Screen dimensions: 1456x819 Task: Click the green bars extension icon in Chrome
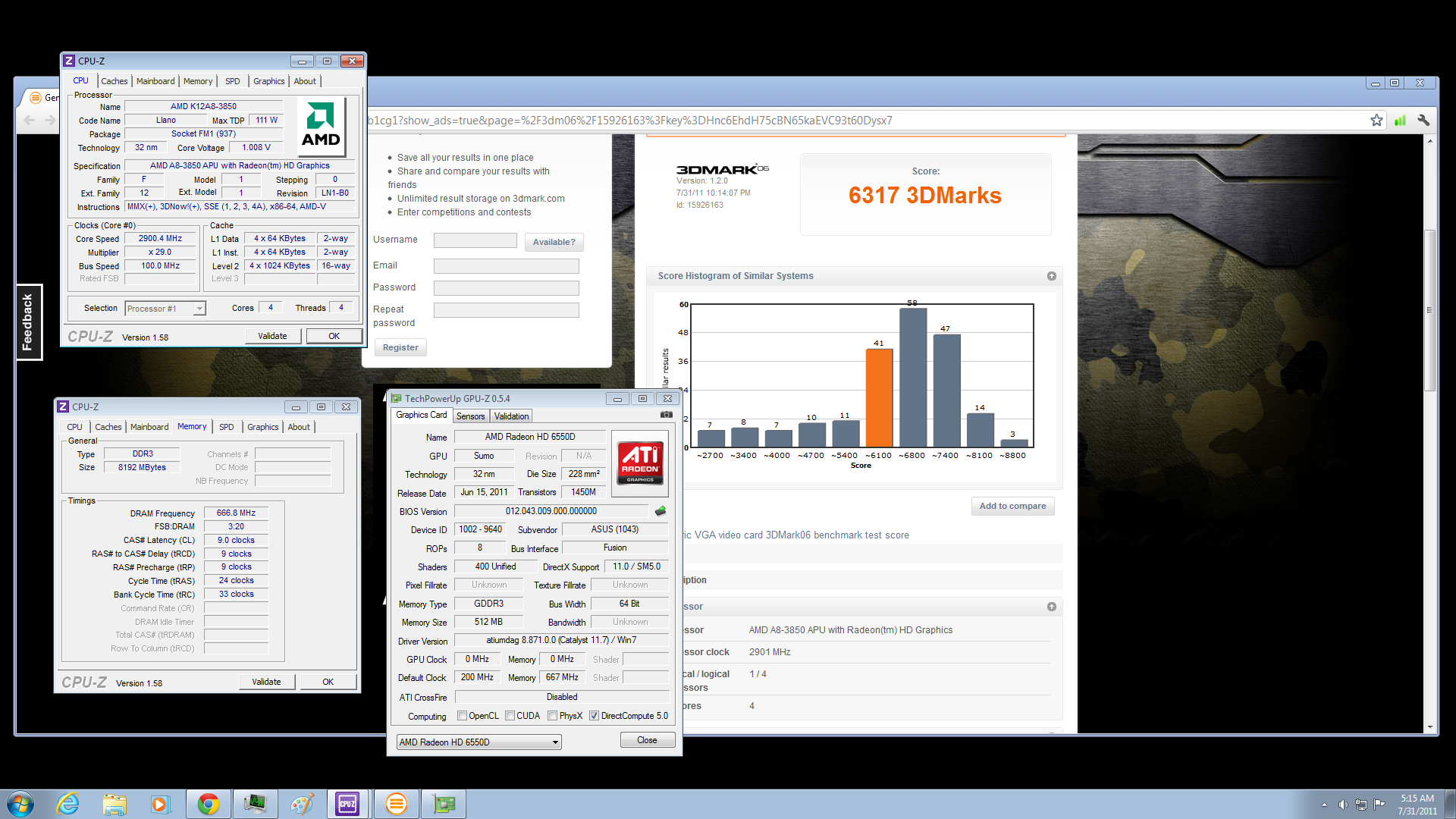click(x=1400, y=121)
